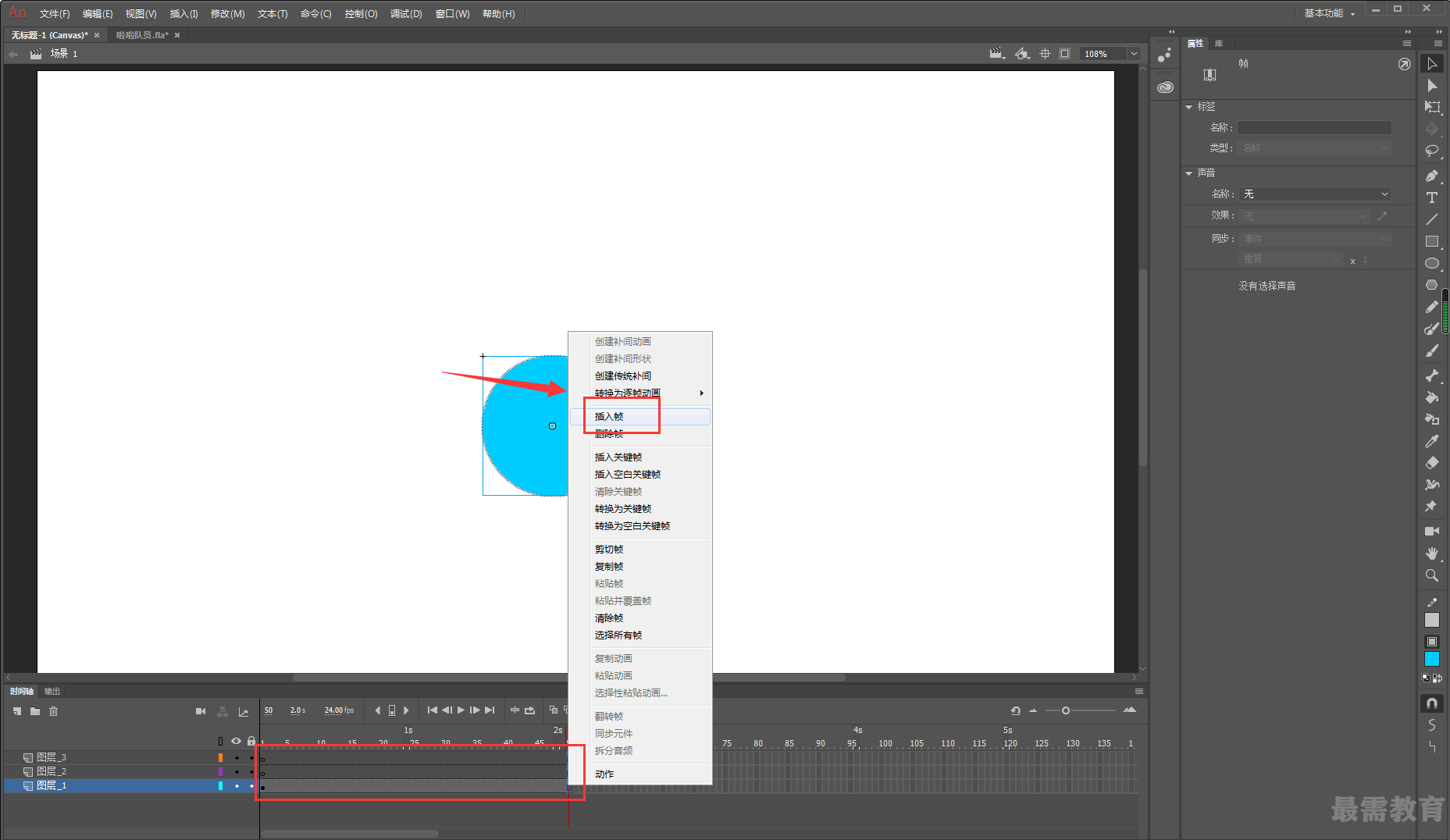Click the cyan fill color swatch
Image resolution: width=1450 pixels, height=840 pixels.
pos(1432,660)
